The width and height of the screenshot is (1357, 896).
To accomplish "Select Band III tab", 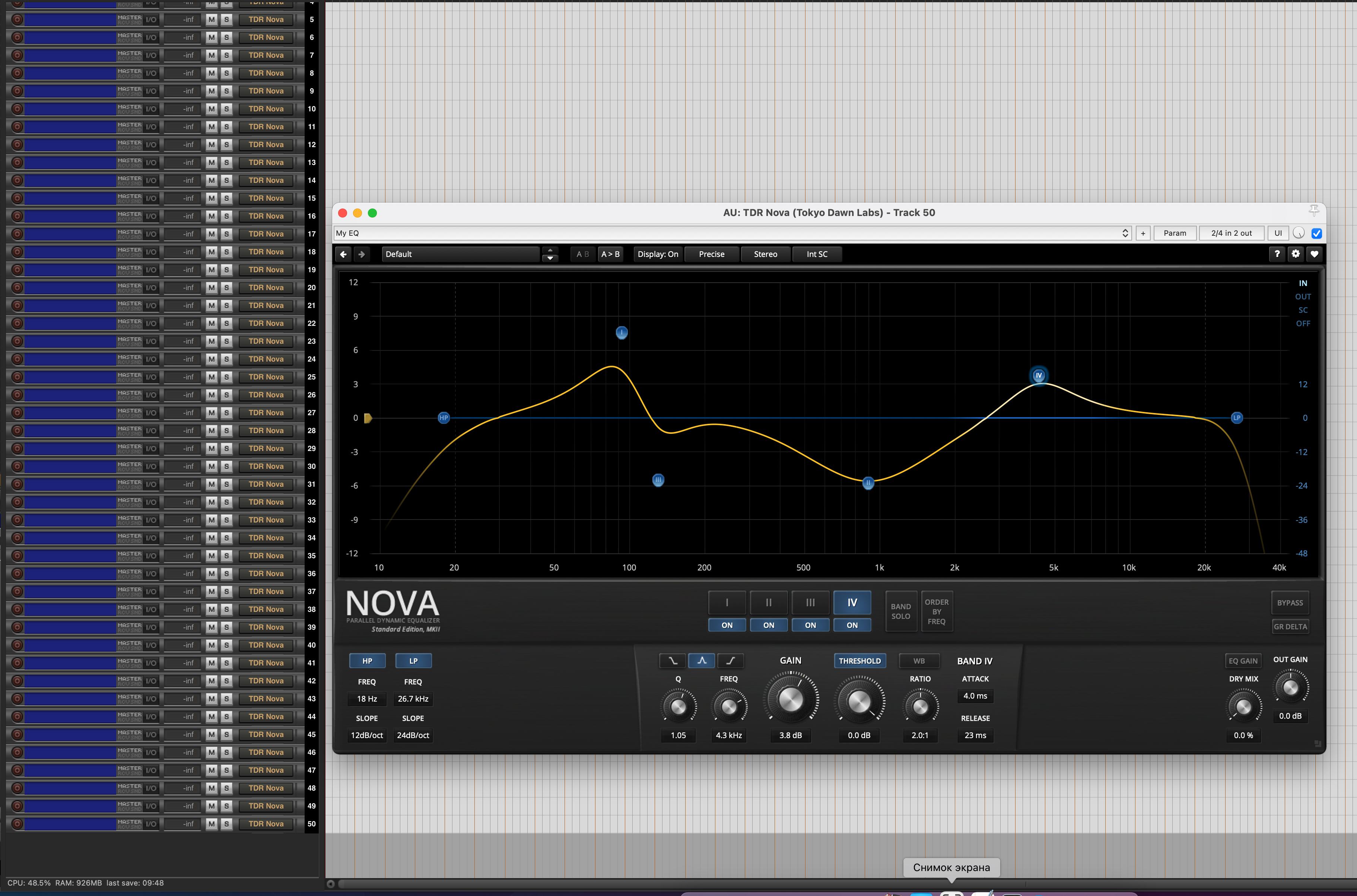I will coord(810,602).
